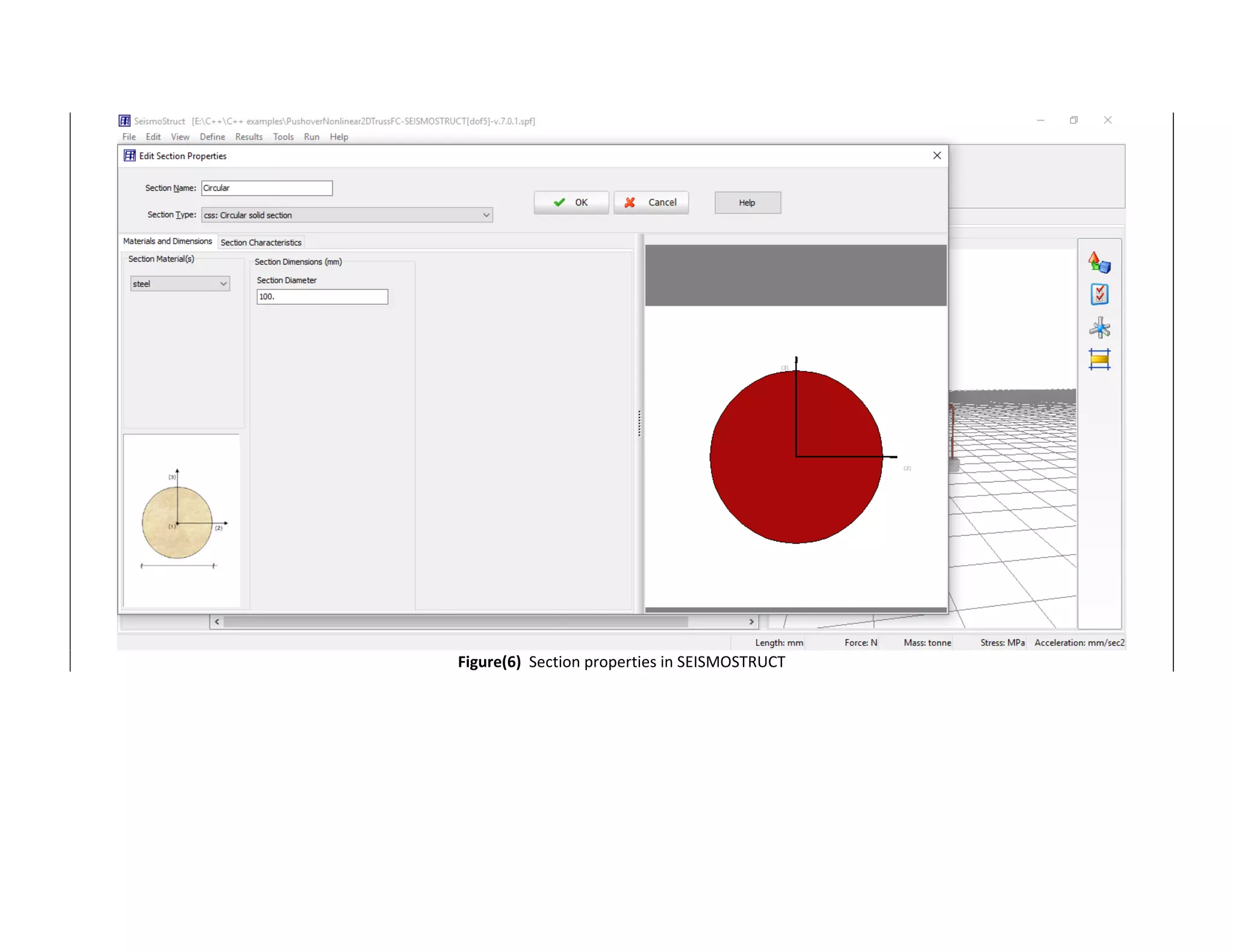Click the yellow beam element icon
The image size is (1233, 952).
pos(1099,360)
